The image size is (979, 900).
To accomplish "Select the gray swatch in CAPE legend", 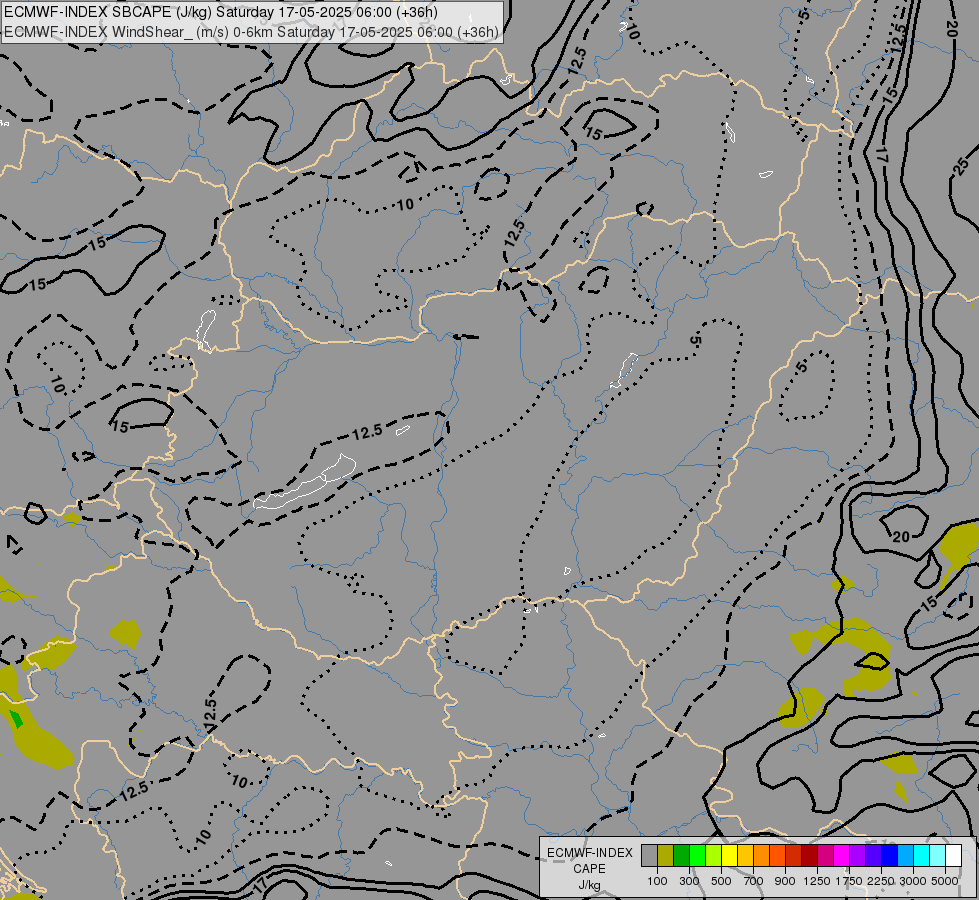I will [649, 855].
